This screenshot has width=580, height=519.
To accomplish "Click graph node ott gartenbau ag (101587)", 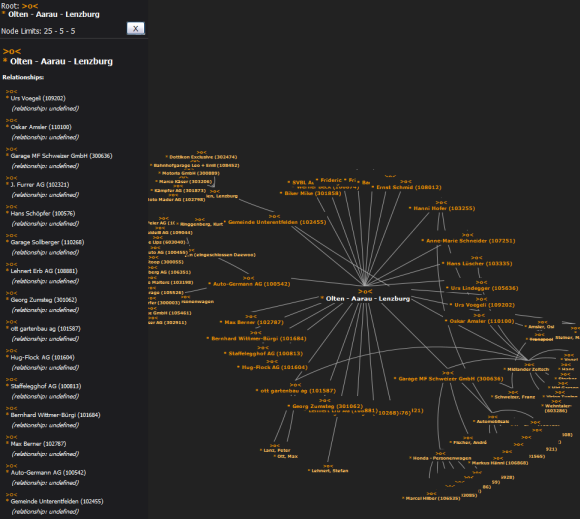I will pyautogui.click(x=298, y=391).
